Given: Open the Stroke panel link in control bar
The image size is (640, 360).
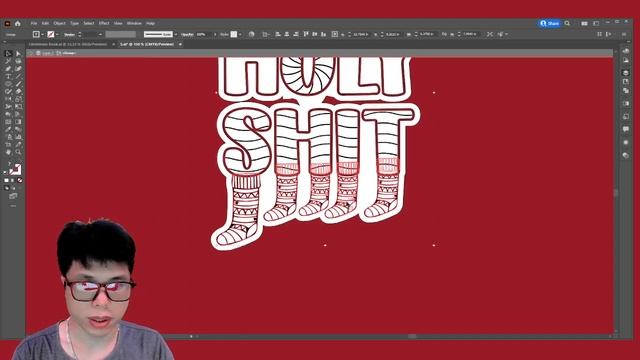Looking at the screenshot, I should coord(69,34).
